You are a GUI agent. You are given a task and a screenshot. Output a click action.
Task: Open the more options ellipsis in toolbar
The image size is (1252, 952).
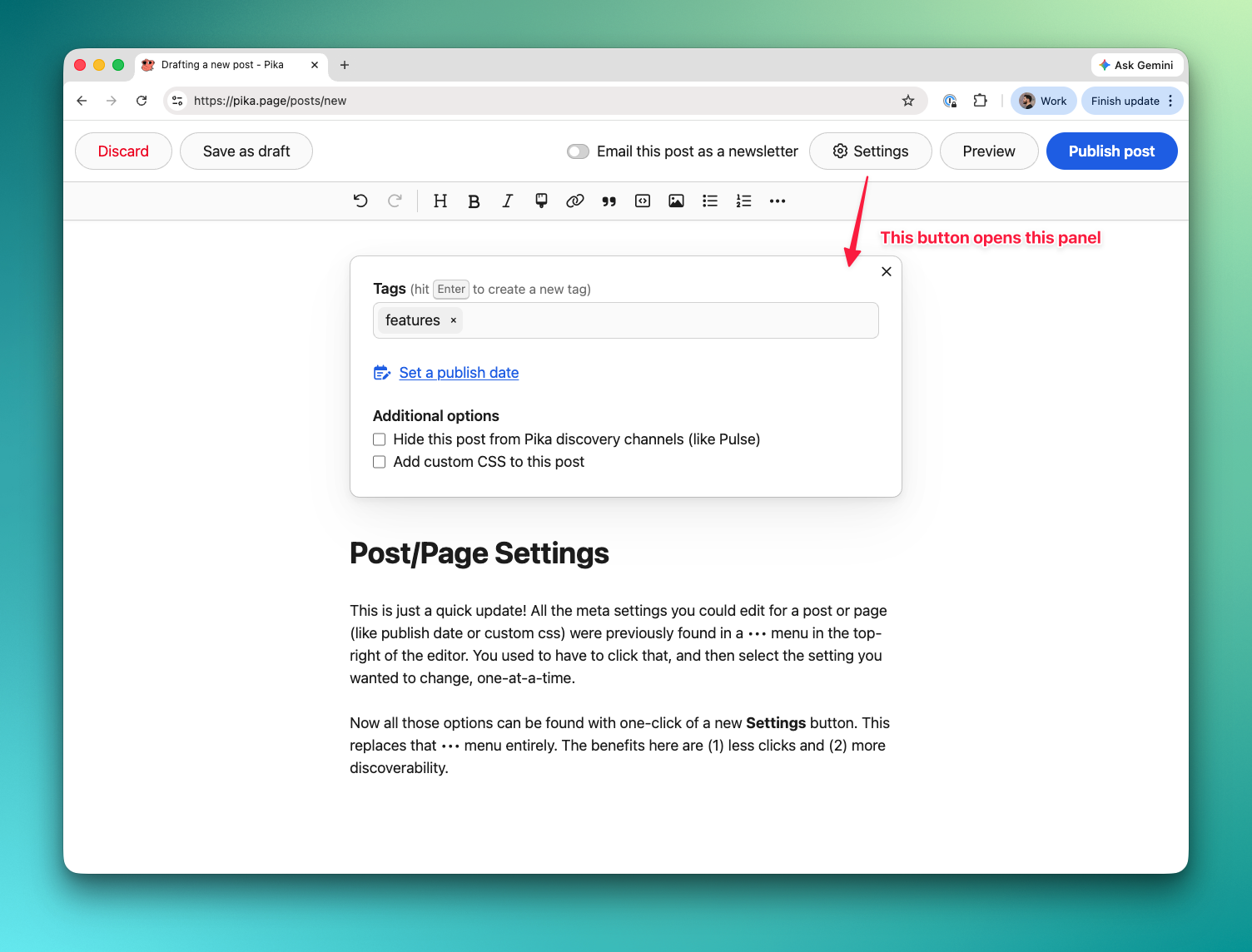click(x=778, y=201)
